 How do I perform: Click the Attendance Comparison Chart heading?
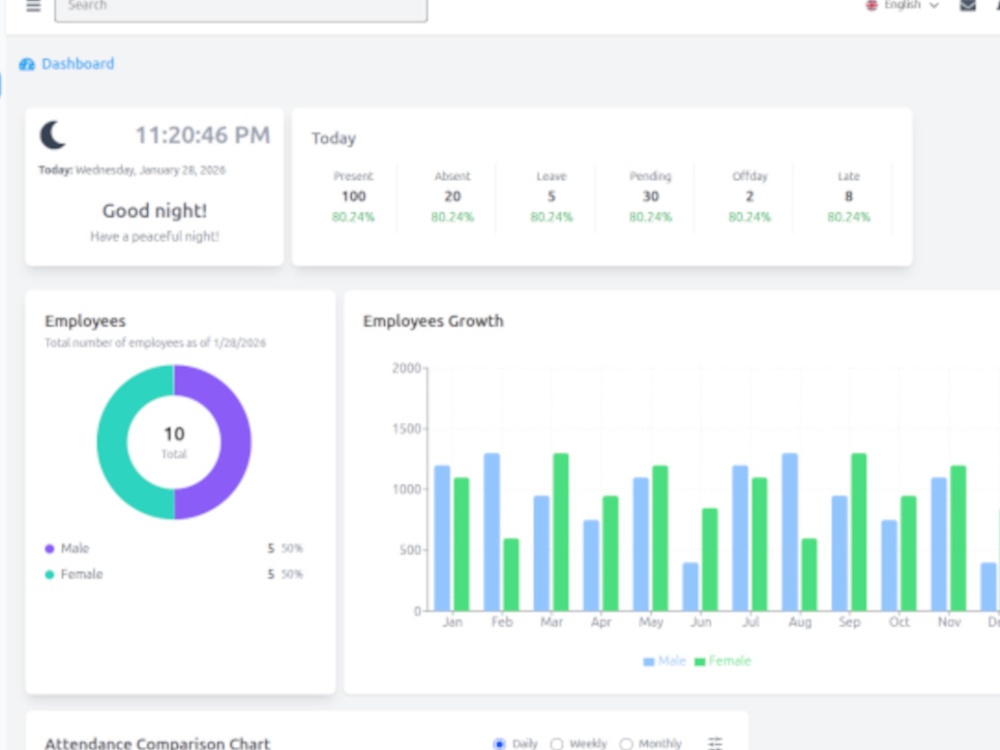(158, 744)
